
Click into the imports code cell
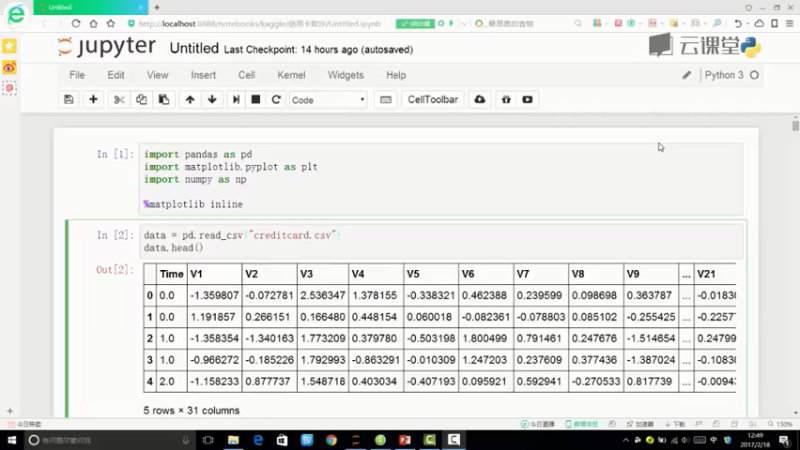(x=441, y=179)
